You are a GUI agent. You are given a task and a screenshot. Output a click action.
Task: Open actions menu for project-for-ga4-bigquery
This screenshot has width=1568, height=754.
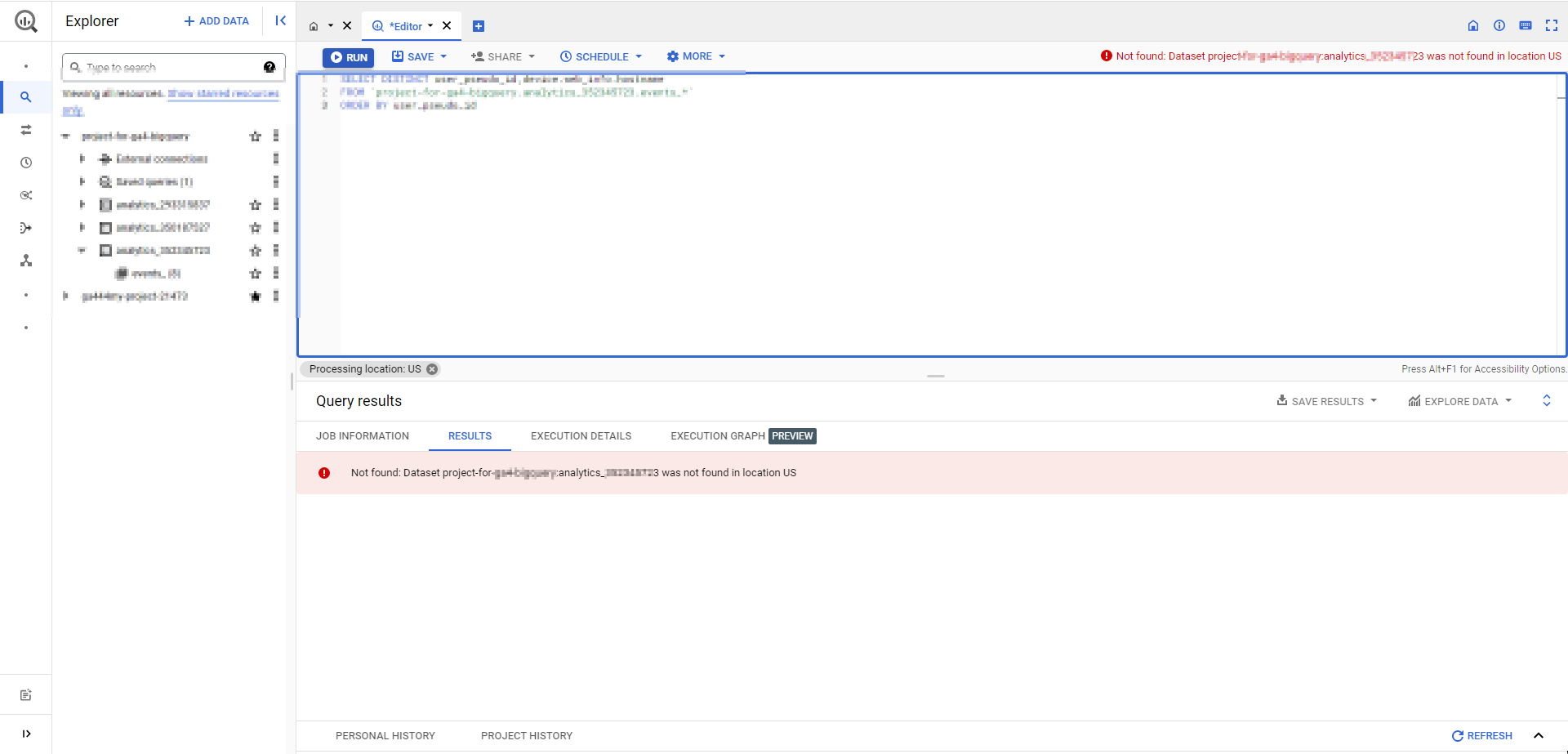(x=276, y=136)
